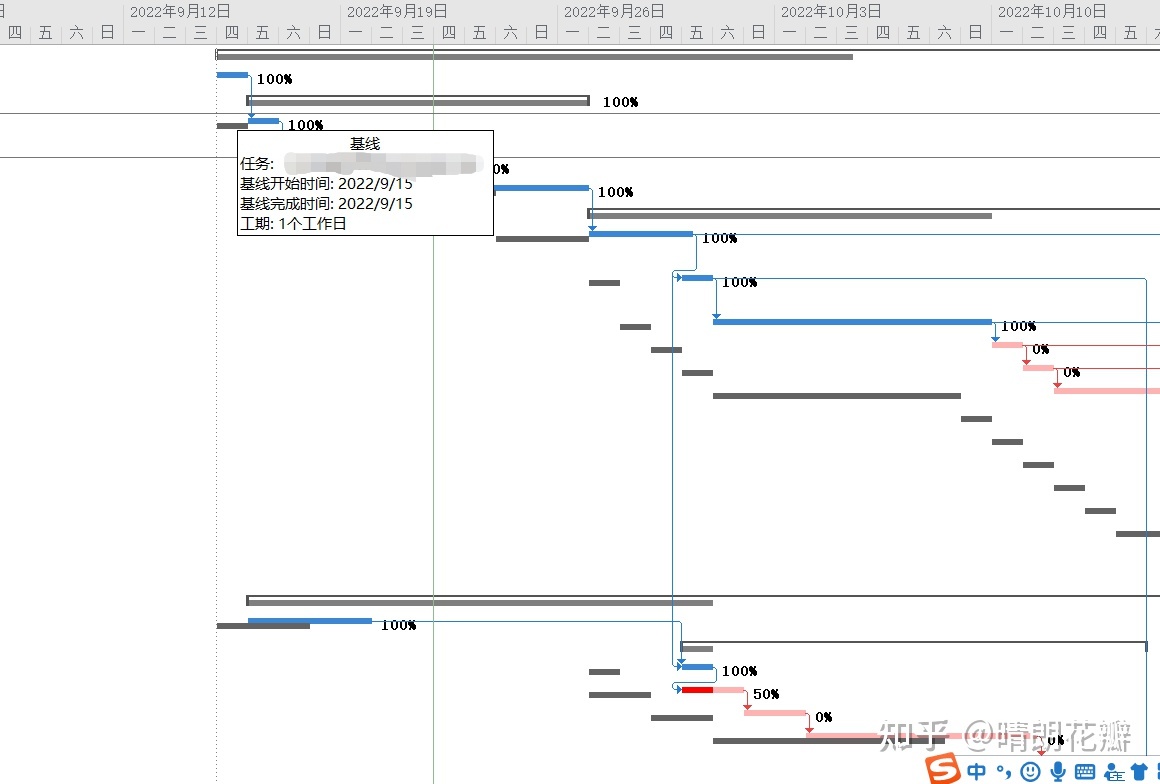
Task: Open the Sogou skin shirt icon
Action: 1139,771
